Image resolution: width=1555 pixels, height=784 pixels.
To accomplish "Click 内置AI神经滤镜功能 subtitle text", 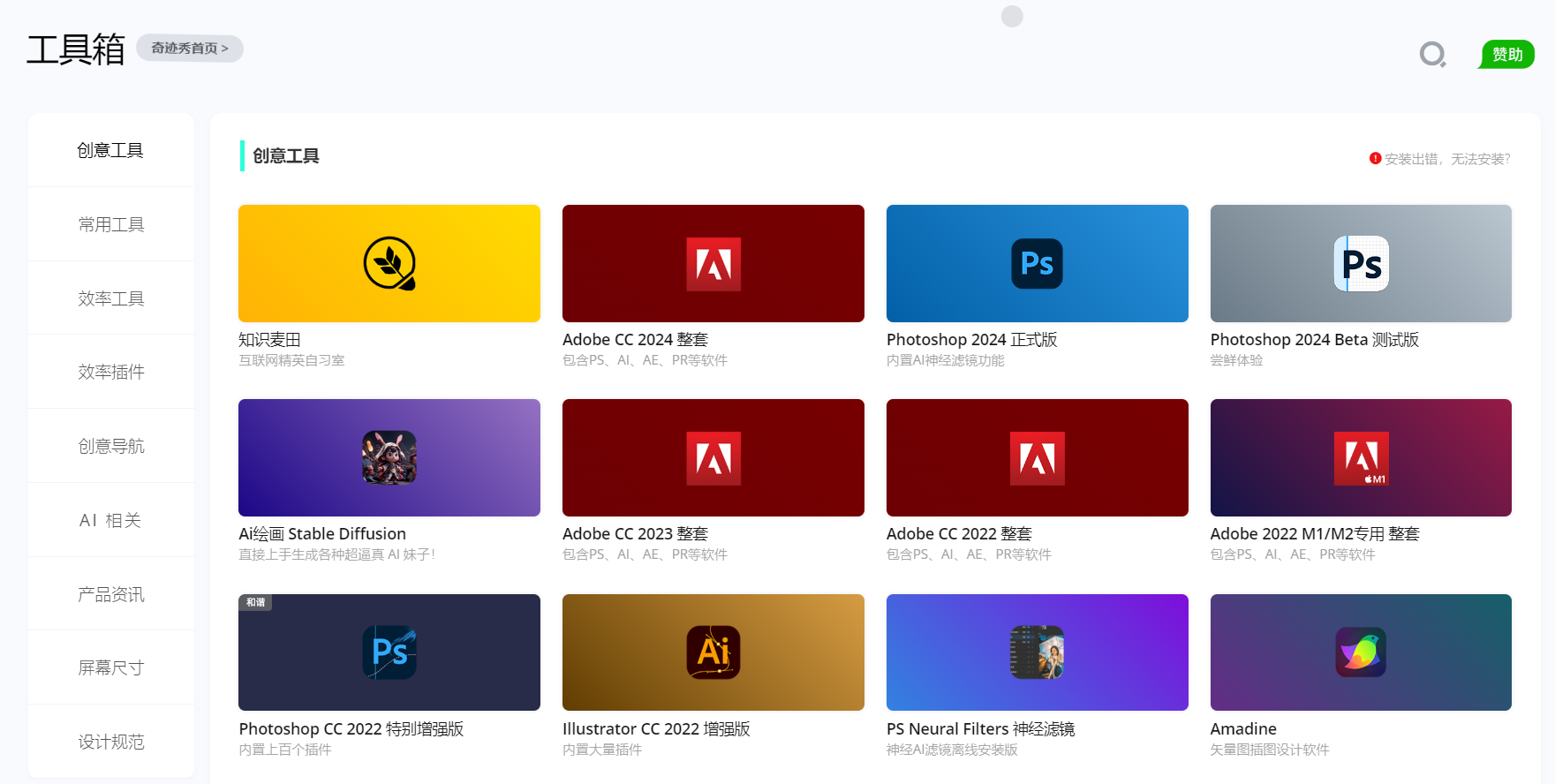I will coord(945,360).
